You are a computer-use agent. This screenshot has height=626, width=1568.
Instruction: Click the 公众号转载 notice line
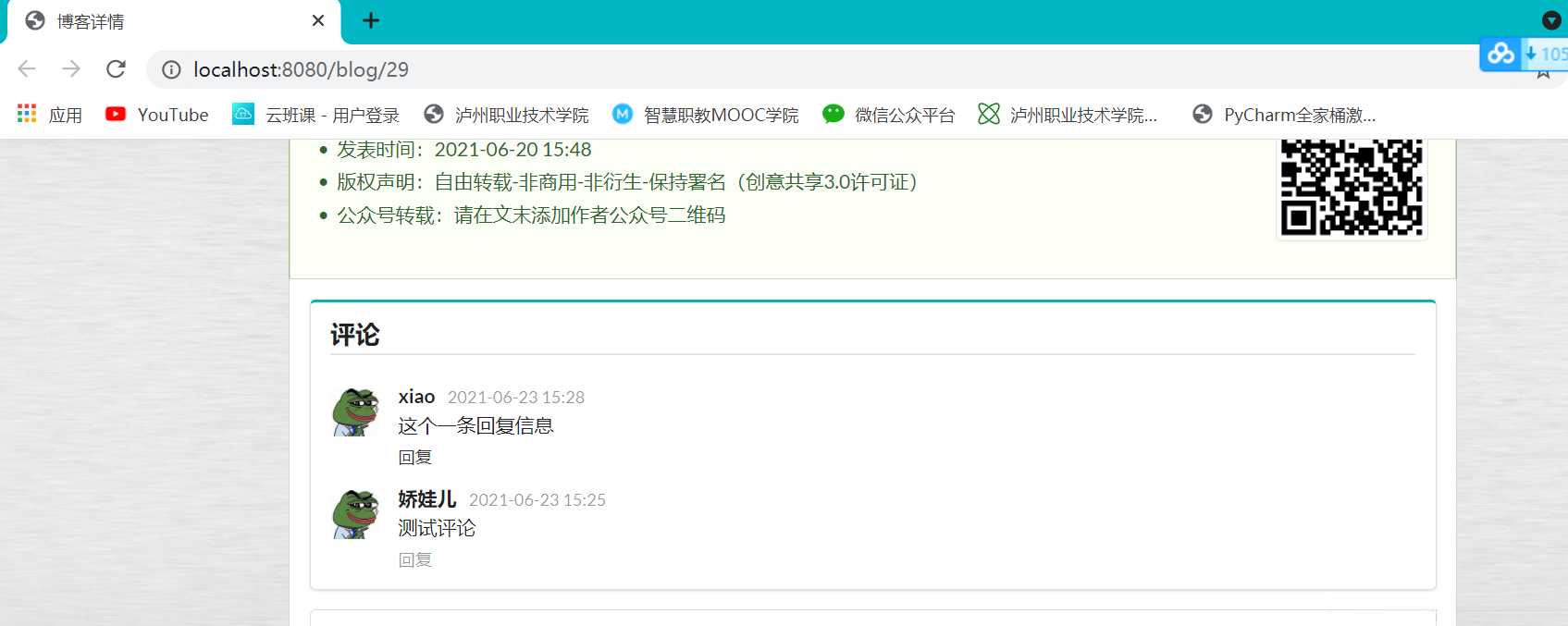[x=531, y=215]
